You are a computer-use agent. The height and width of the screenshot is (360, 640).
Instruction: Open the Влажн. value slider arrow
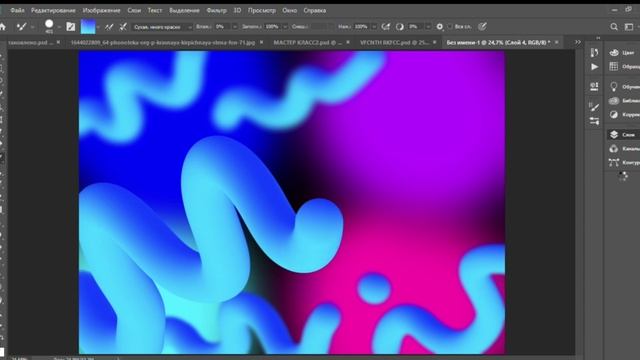(x=235, y=27)
